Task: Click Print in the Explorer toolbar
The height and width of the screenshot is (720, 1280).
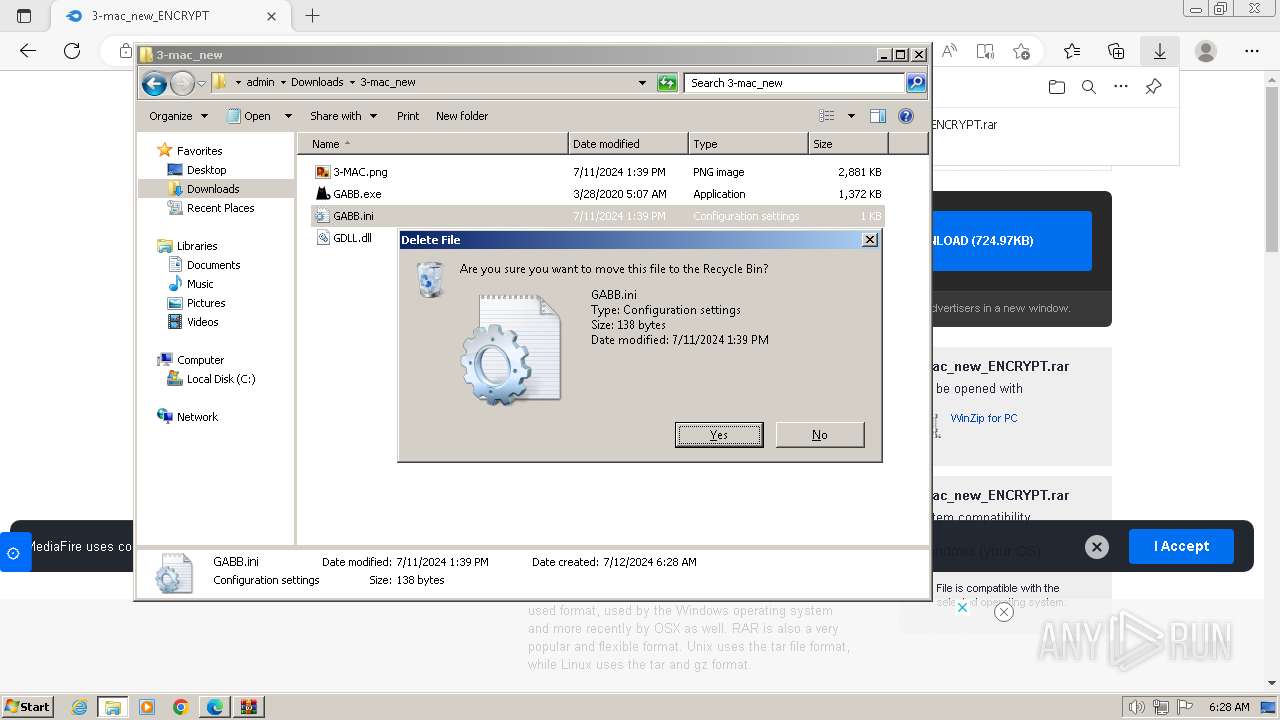Action: 408,116
